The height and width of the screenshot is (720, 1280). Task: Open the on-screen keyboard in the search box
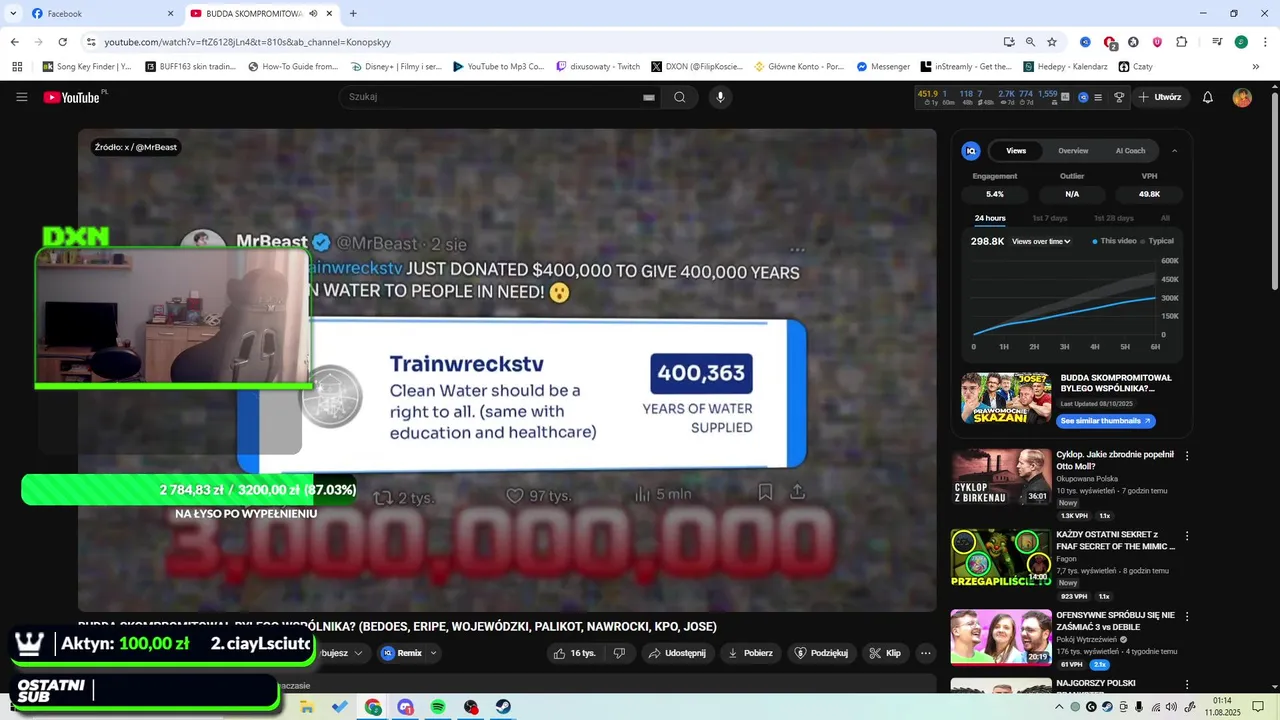648,97
